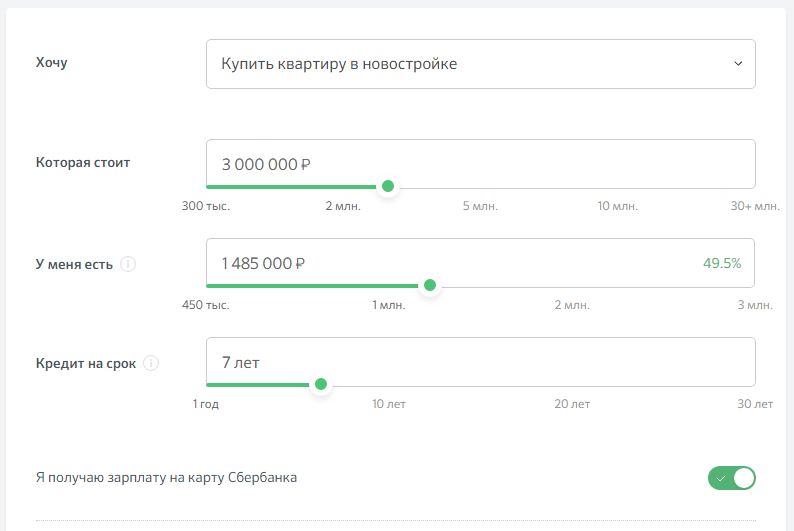
Task: Click the '2 млн.' mark under the down payment slider
Action: 572,305
